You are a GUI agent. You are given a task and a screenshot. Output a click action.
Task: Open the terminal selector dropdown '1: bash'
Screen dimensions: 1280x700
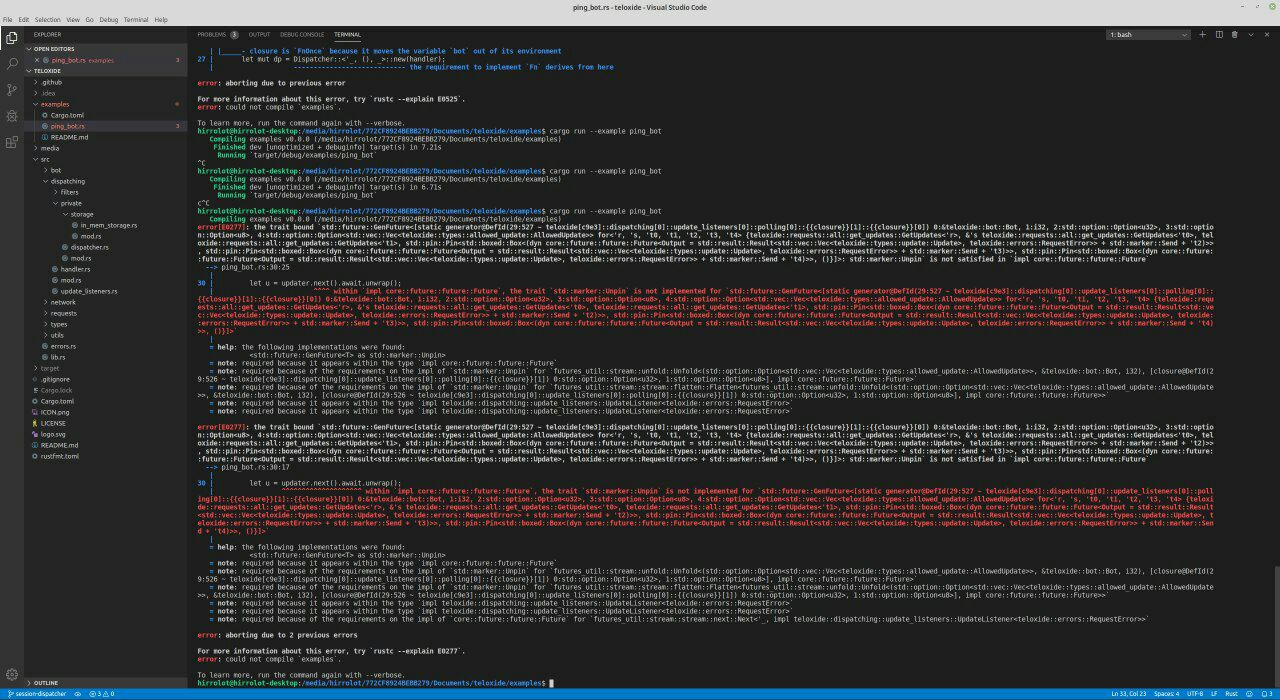(x=1148, y=34)
